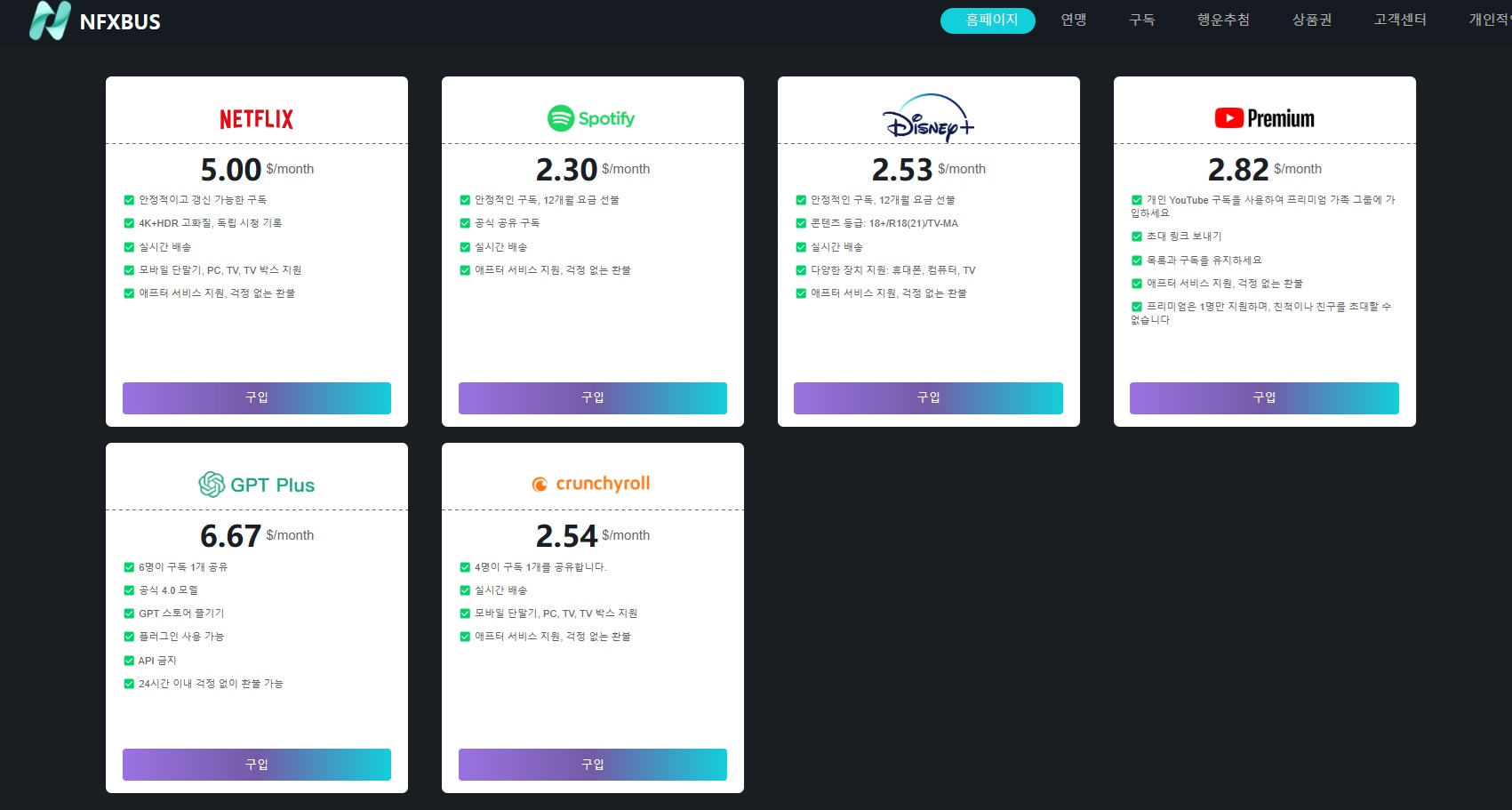
Task: Click the check mark beside 목록과 구독을 유지하세요
Action: click(1137, 261)
